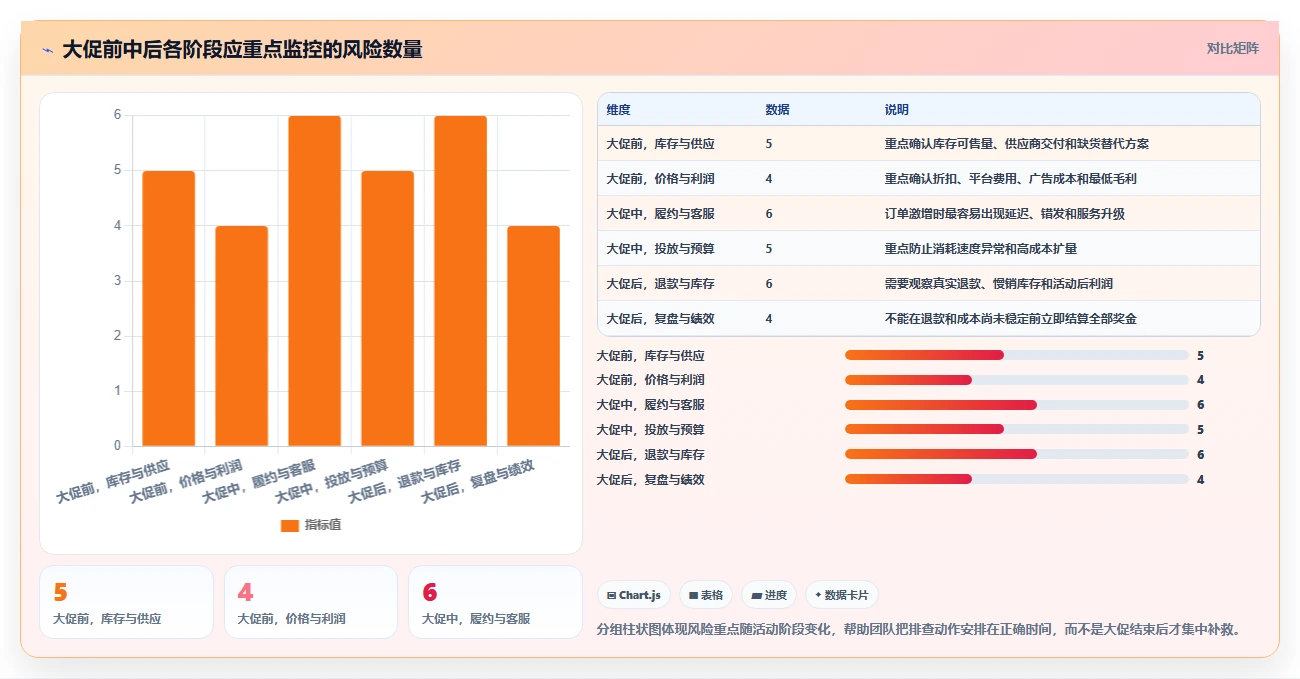This screenshot has height=679, width=1300.
Task: Click description 重点确认折扣、平台费用、广告成本和最低毛利
Action: coord(1010,178)
